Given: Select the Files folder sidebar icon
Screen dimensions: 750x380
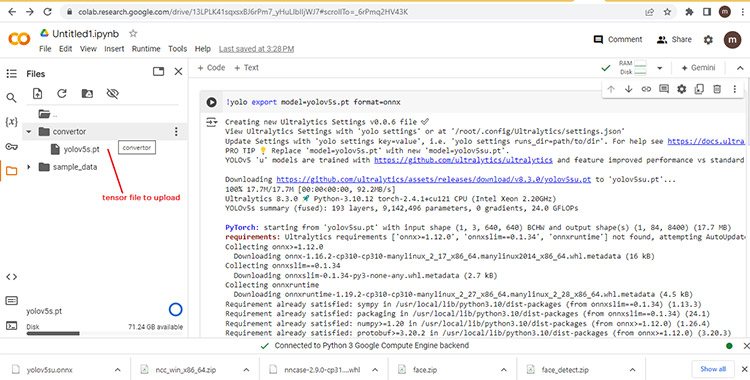Looking at the screenshot, I should pyautogui.click(x=11, y=171).
